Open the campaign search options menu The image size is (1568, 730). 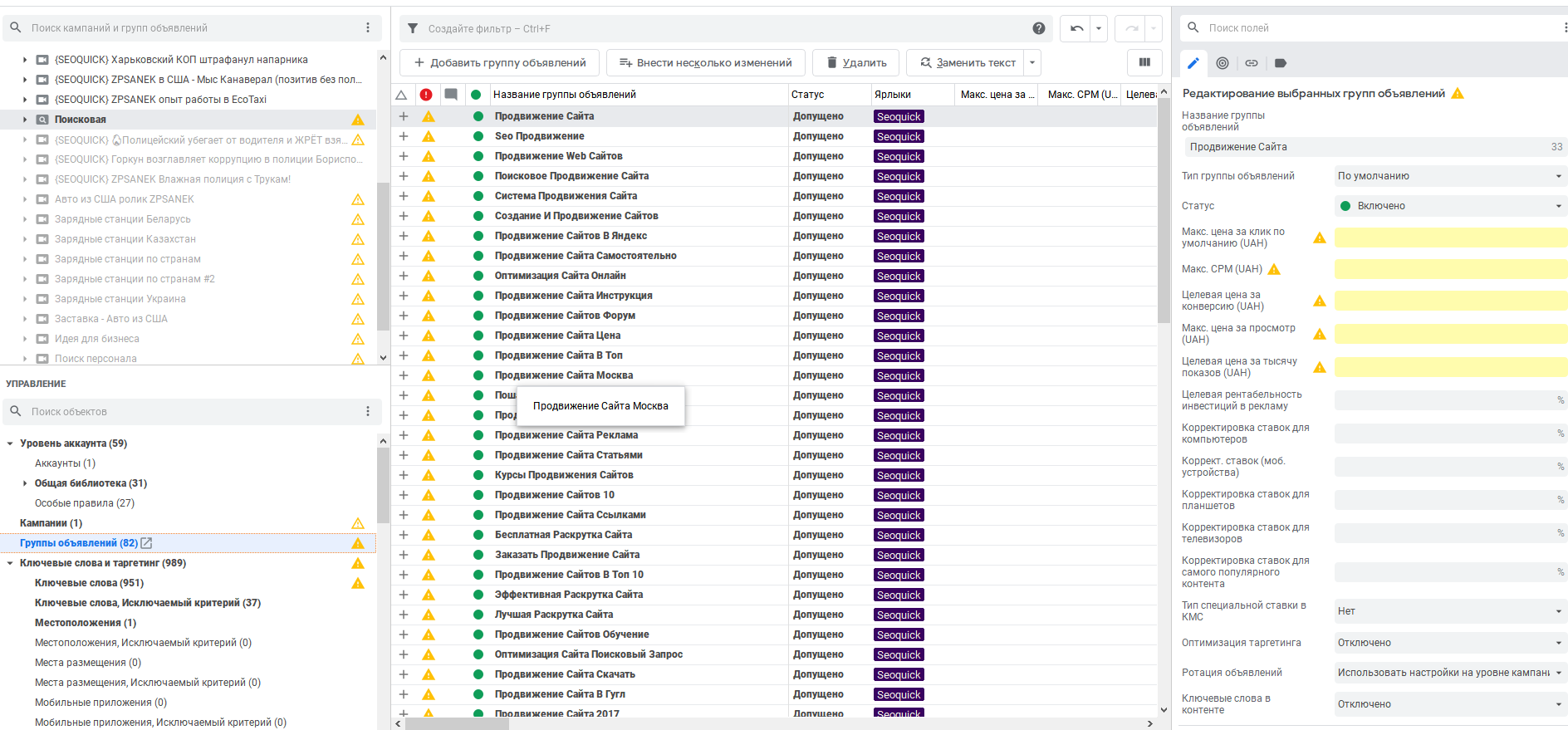click(x=368, y=27)
